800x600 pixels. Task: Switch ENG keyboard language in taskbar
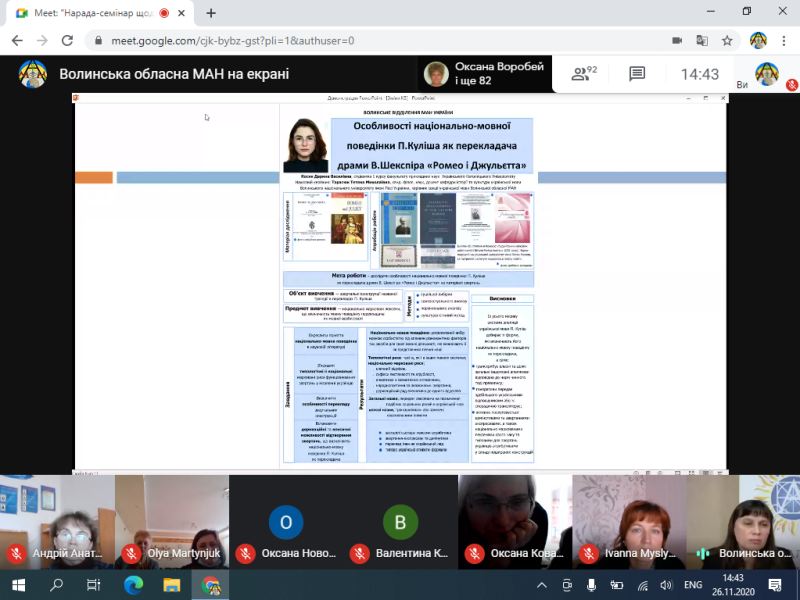(692, 585)
